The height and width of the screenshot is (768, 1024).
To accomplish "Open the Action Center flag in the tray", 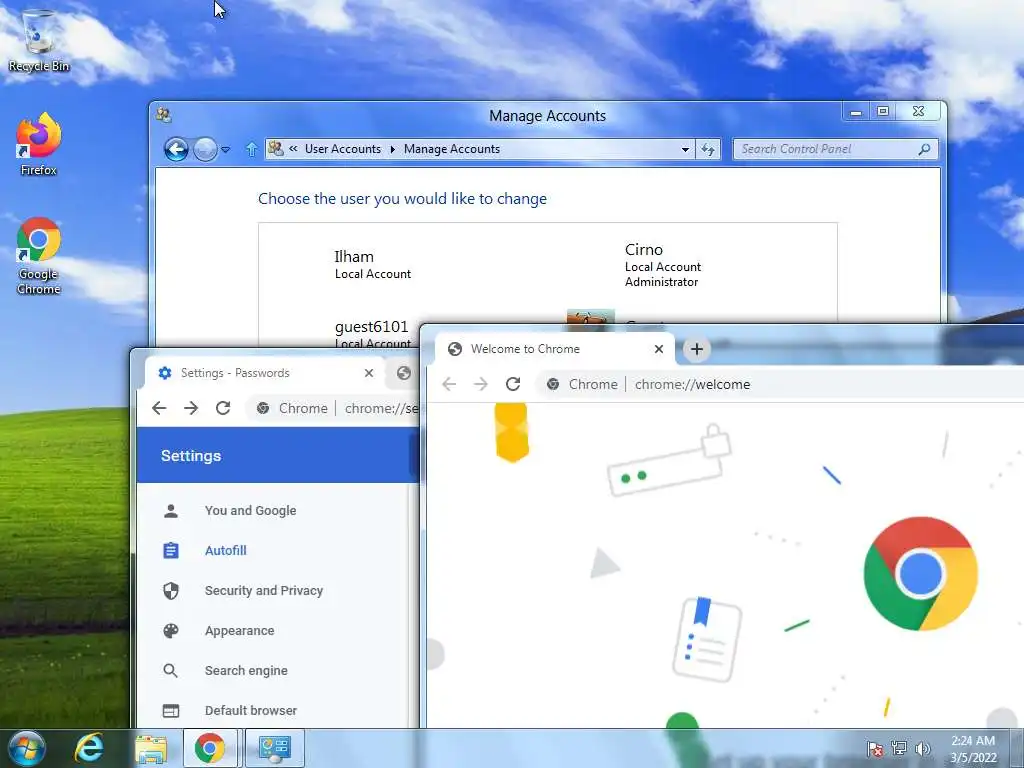I will pos(874,748).
